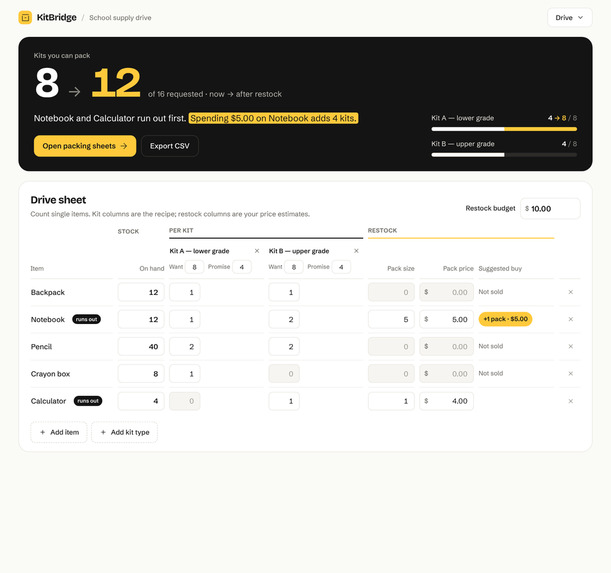The image size is (611, 573).
Task: Open the Drive dropdown menu
Action: coord(569,18)
